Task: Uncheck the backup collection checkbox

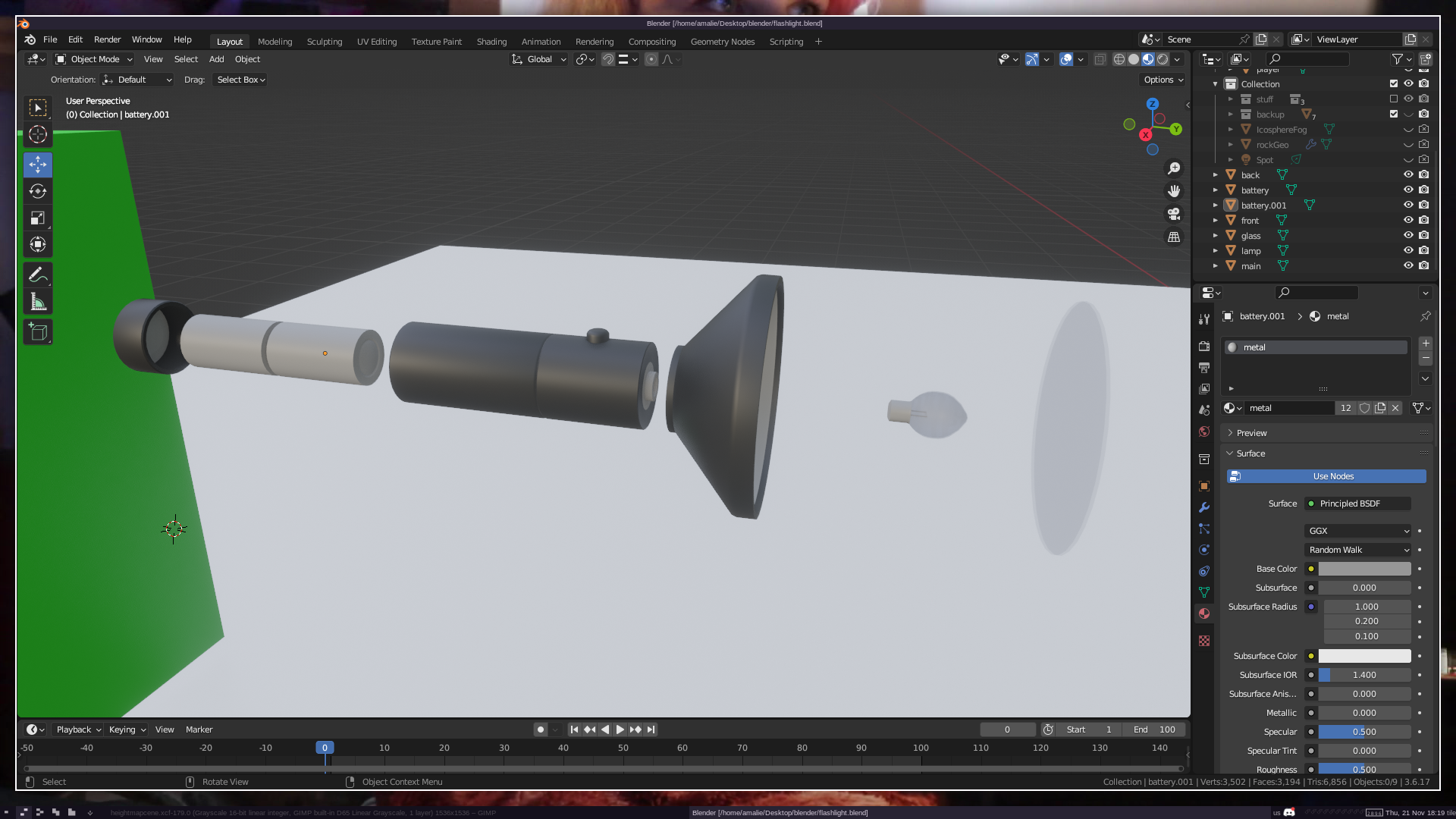Action: click(1394, 114)
